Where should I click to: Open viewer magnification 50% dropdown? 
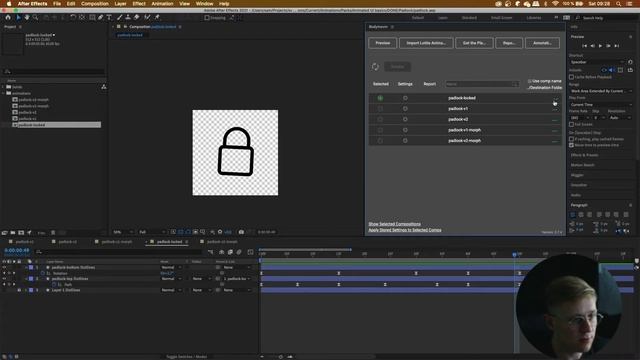[123, 232]
